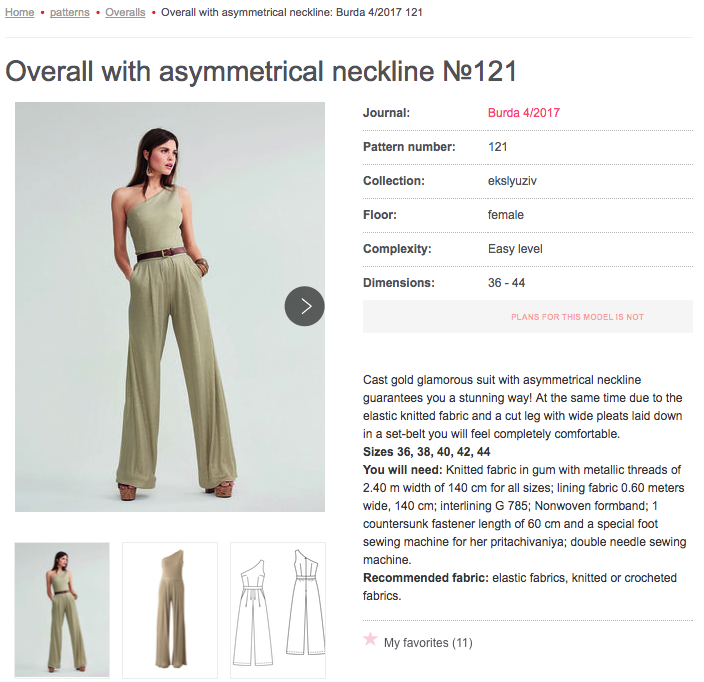Click the pattern number value 121

click(x=497, y=147)
